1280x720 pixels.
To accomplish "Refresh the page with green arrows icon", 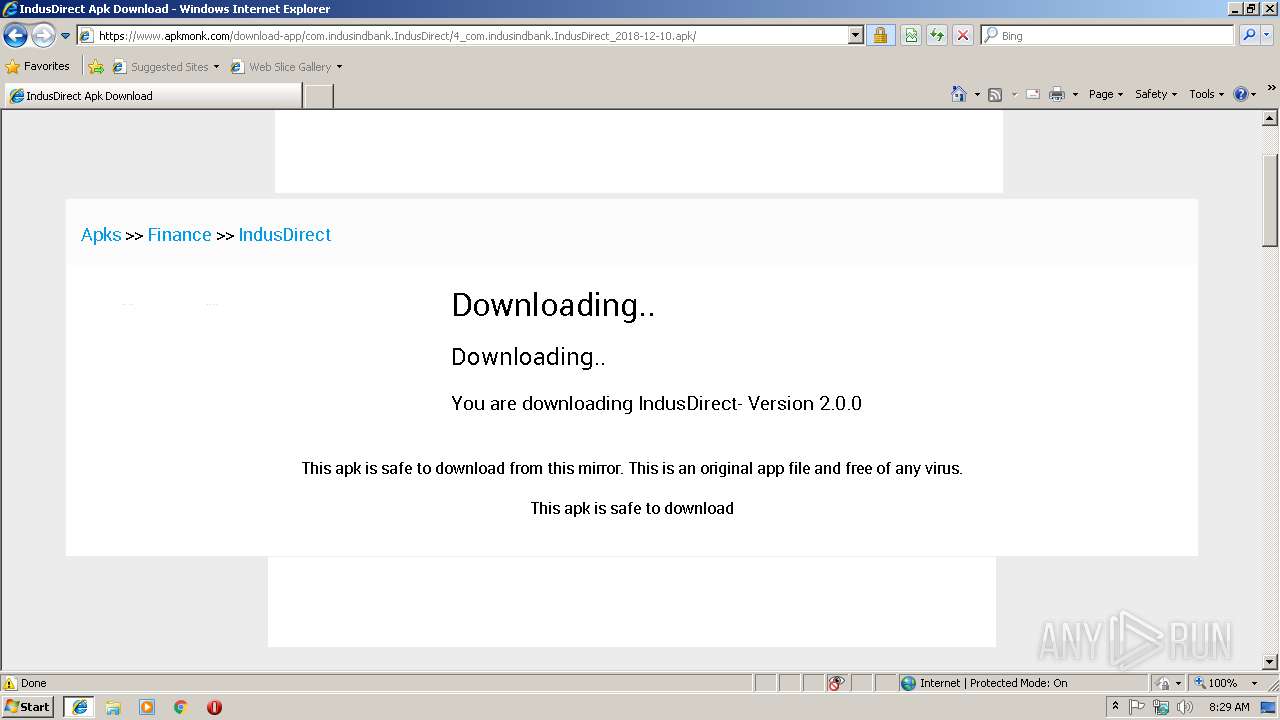I will click(937, 36).
